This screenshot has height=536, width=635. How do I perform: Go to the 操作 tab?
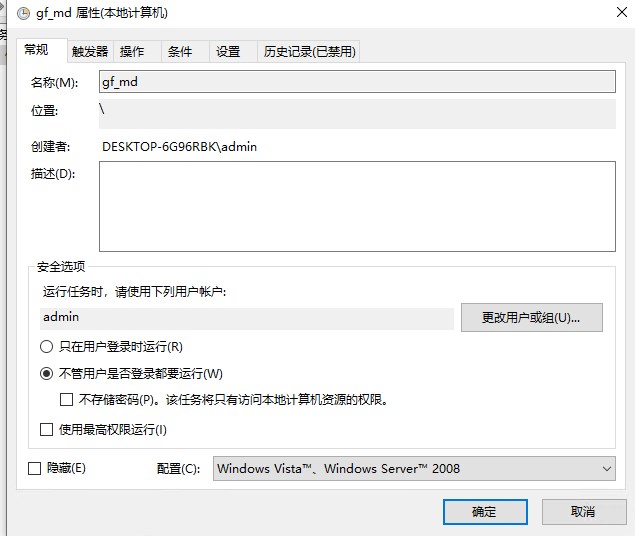132,52
